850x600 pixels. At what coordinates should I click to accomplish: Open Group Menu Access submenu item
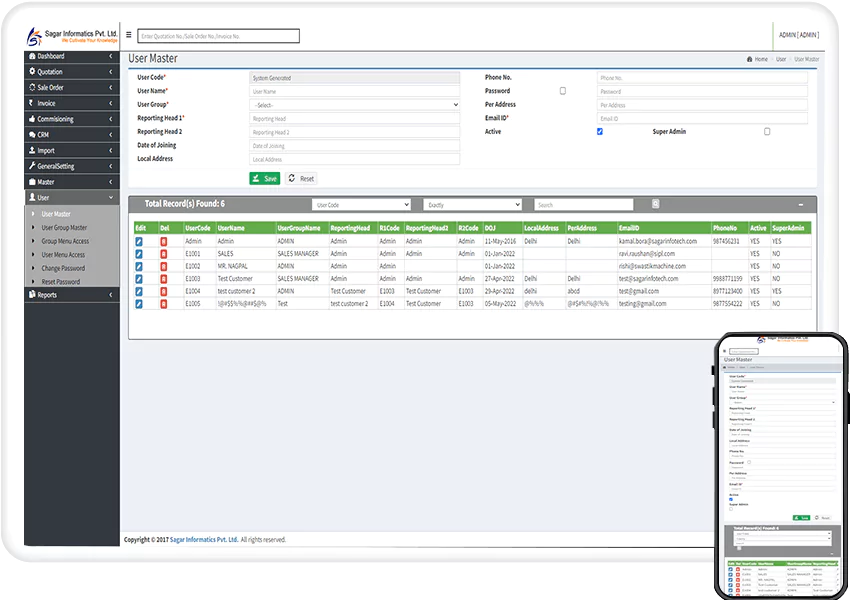[x=65, y=241]
